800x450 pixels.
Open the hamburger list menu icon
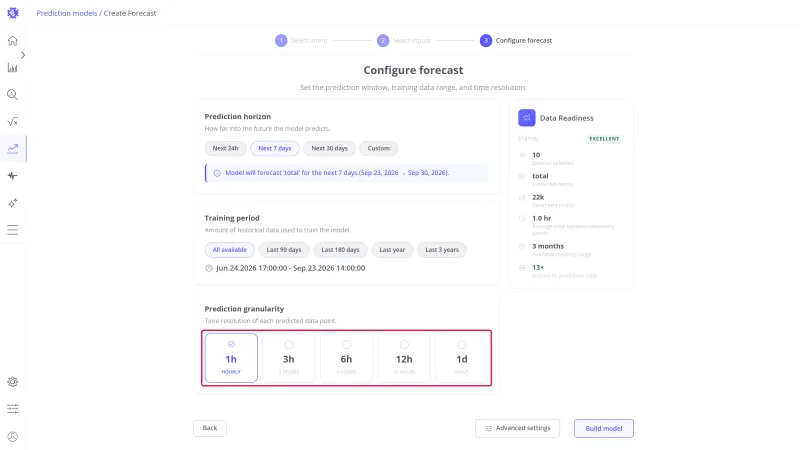click(13, 230)
